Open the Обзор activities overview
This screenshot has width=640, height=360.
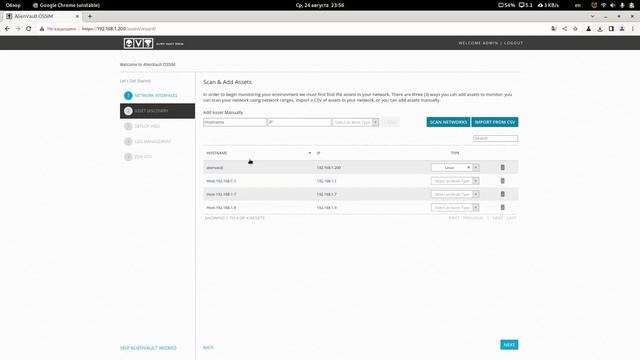pyautogui.click(x=13, y=5)
